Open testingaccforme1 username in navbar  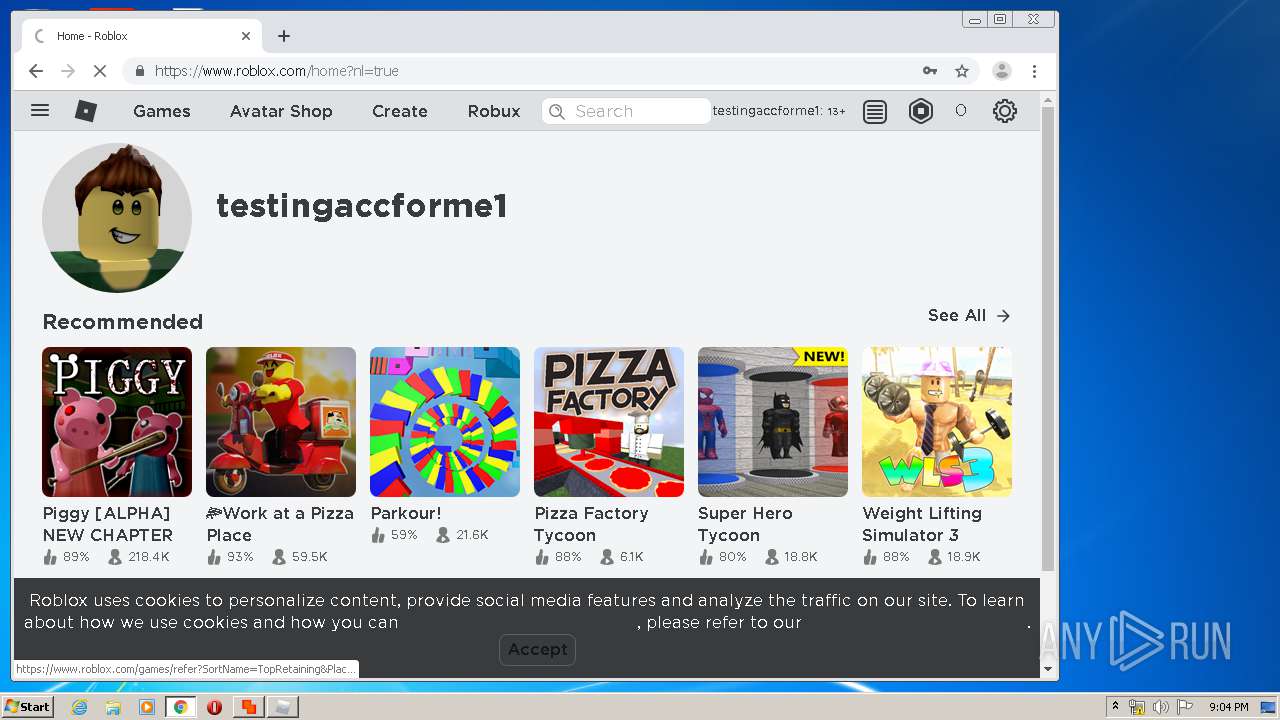pos(767,111)
